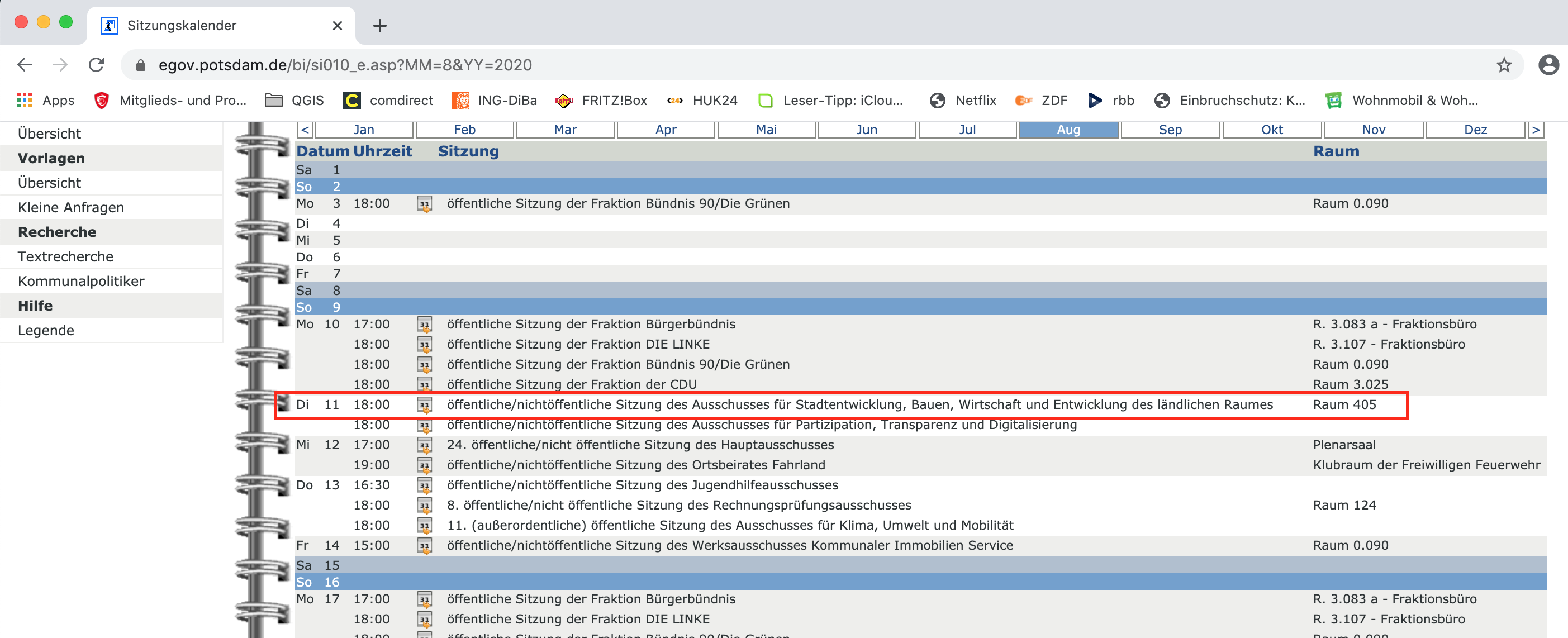Go to previous year with the < arrow
The height and width of the screenshot is (638, 1568).
point(305,130)
